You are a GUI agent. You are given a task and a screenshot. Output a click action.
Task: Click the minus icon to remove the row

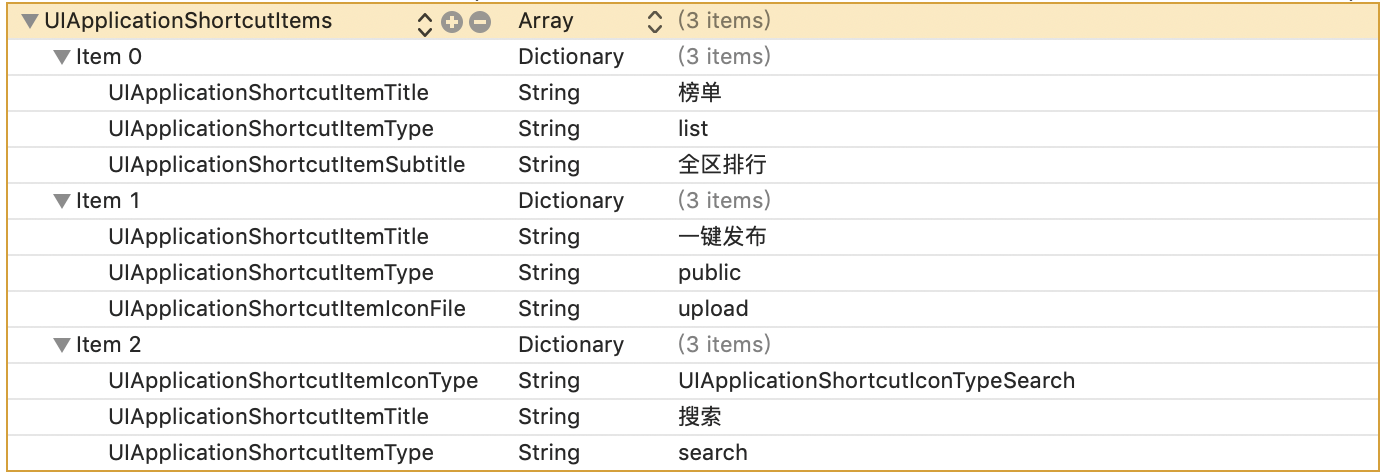(480, 22)
